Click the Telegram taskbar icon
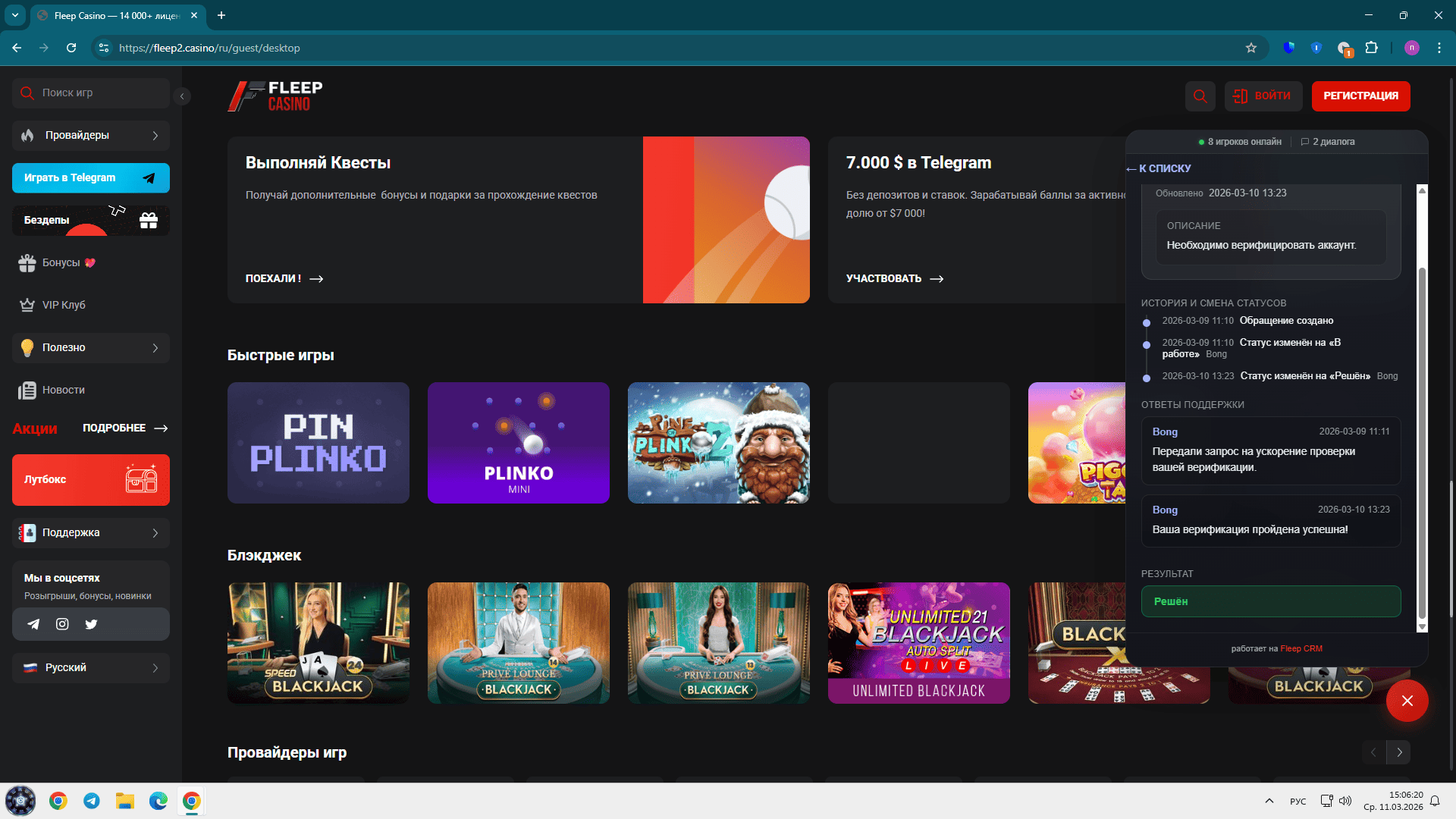Viewport: 1456px width, 819px height. [x=92, y=801]
